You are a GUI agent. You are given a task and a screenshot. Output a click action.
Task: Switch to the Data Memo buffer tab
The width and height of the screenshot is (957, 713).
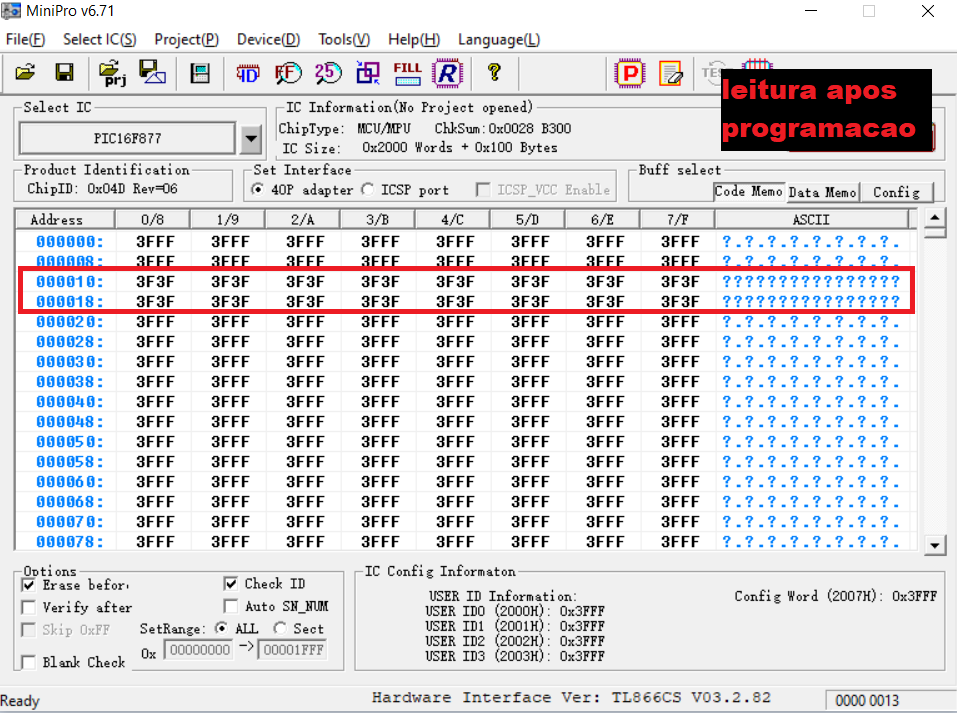click(822, 192)
